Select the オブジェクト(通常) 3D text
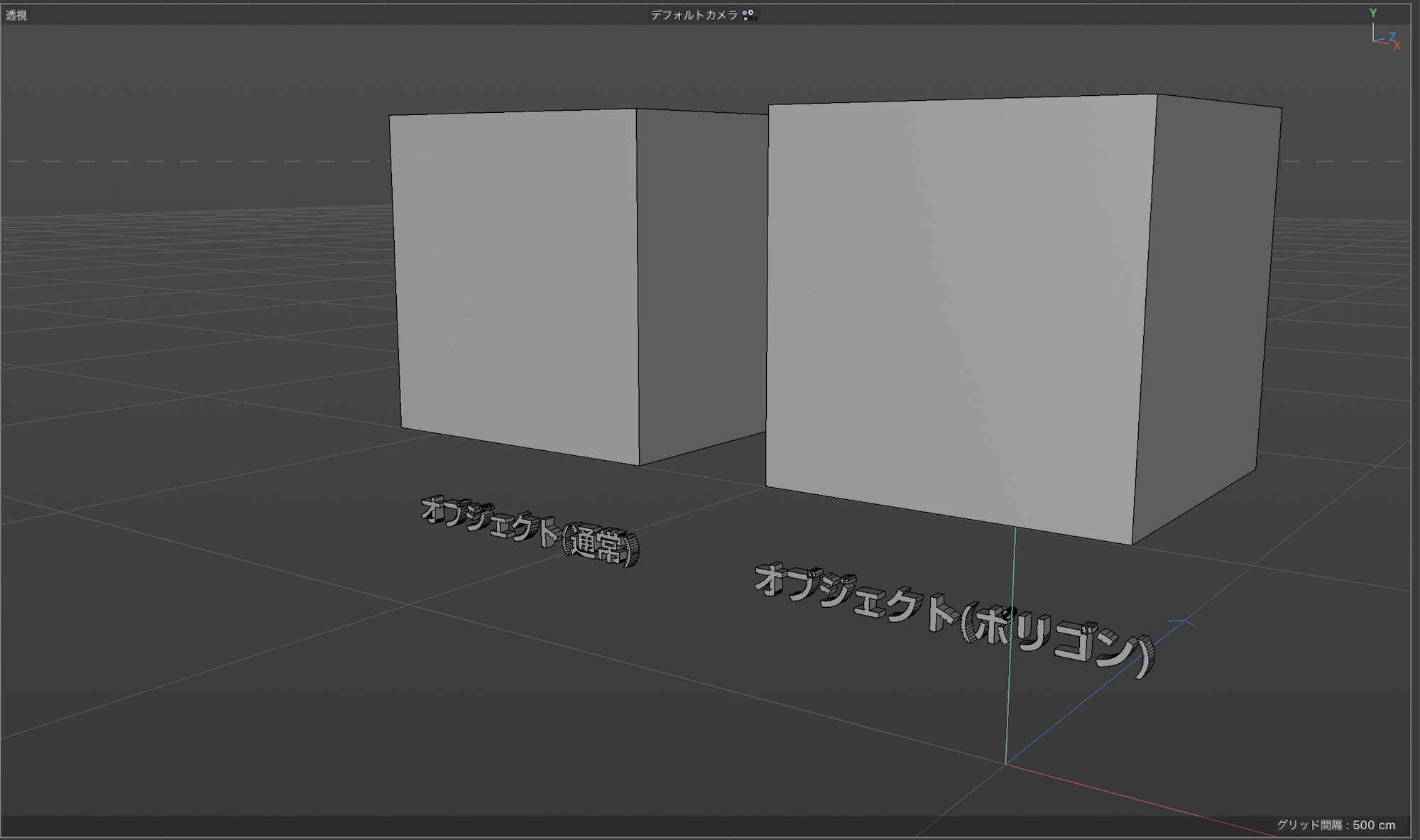The width and height of the screenshot is (1420, 840). [530, 530]
